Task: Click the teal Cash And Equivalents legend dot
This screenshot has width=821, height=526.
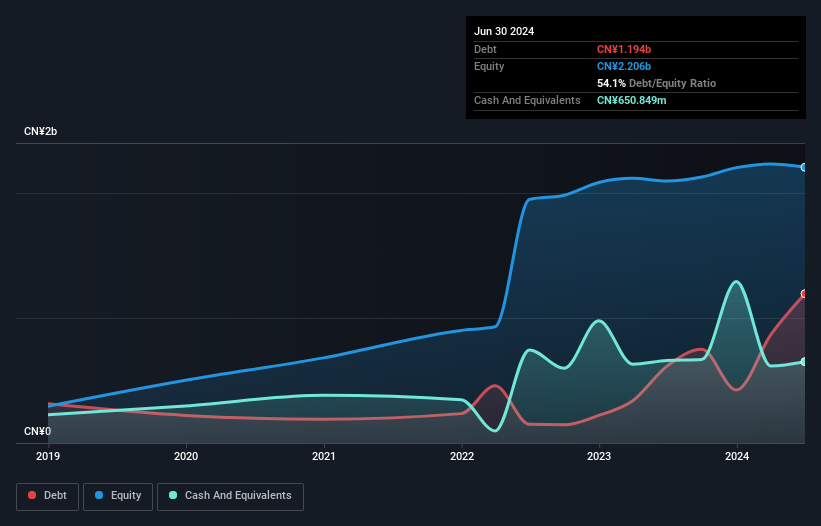Action: [173, 495]
